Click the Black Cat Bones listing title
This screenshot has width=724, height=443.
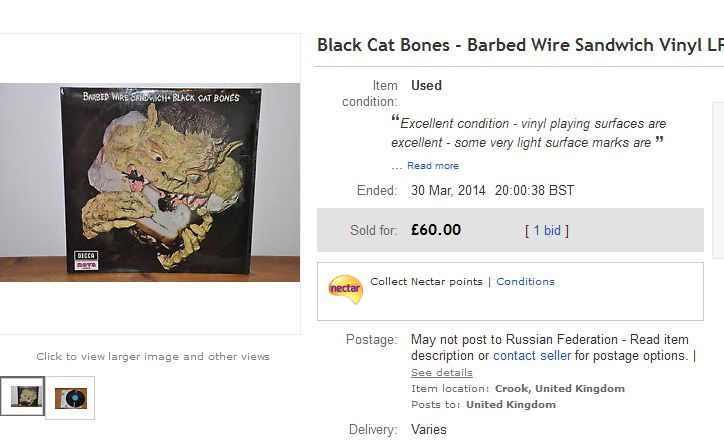pos(520,45)
